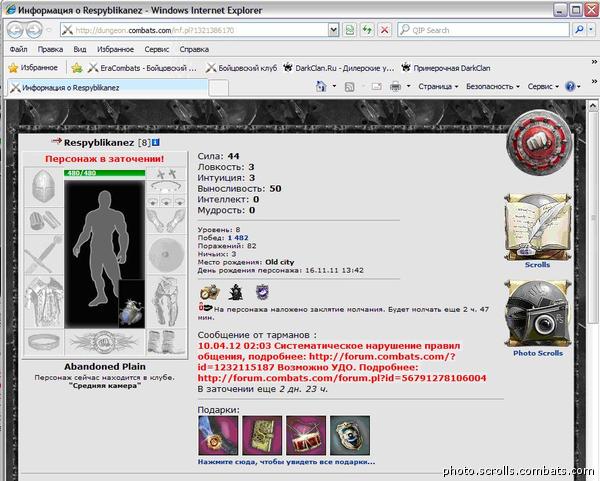Click the drum gift thumbnail
The width and height of the screenshot is (600, 481).
click(306, 435)
